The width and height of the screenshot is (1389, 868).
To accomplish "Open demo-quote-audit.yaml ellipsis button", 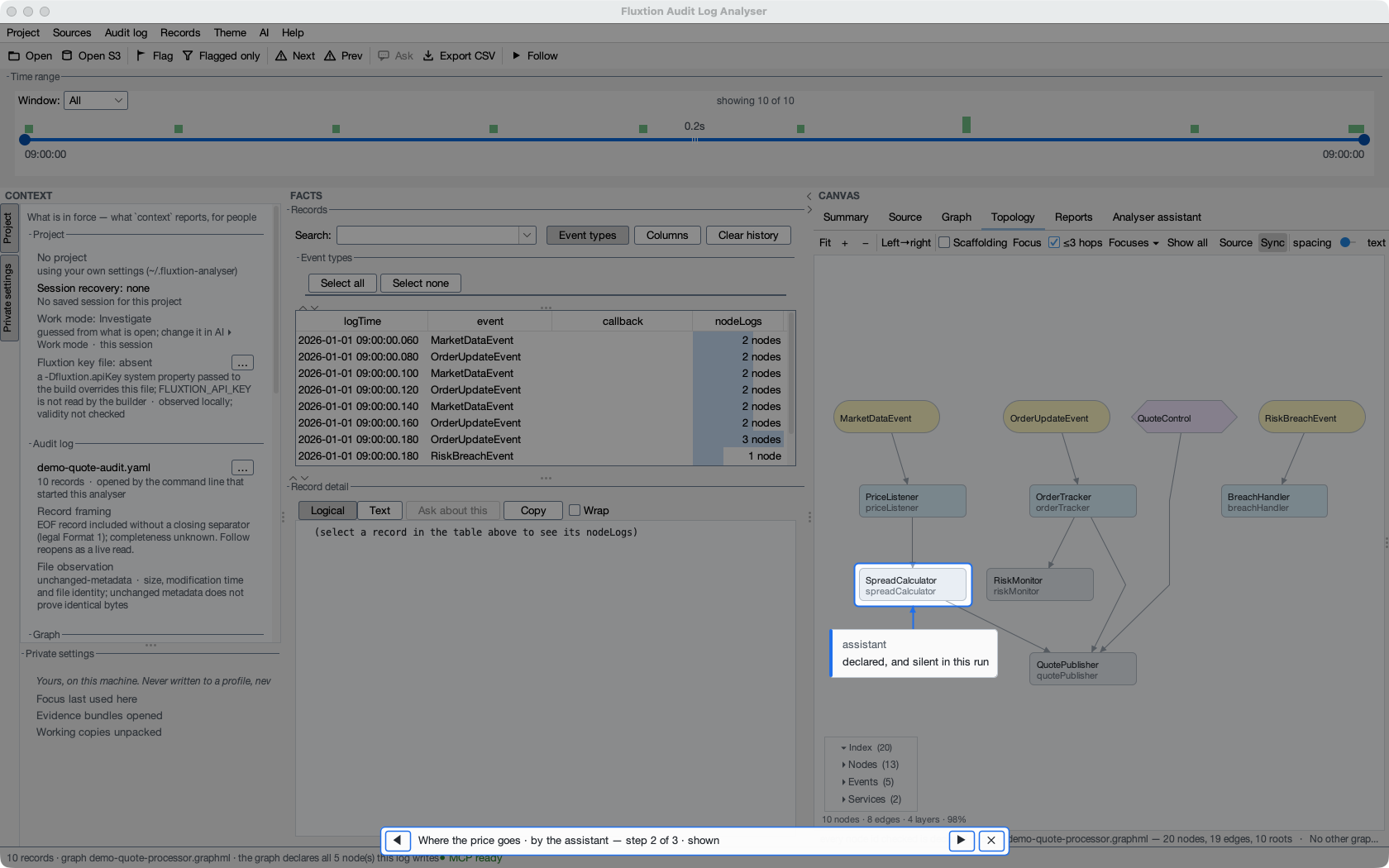I will point(242,468).
